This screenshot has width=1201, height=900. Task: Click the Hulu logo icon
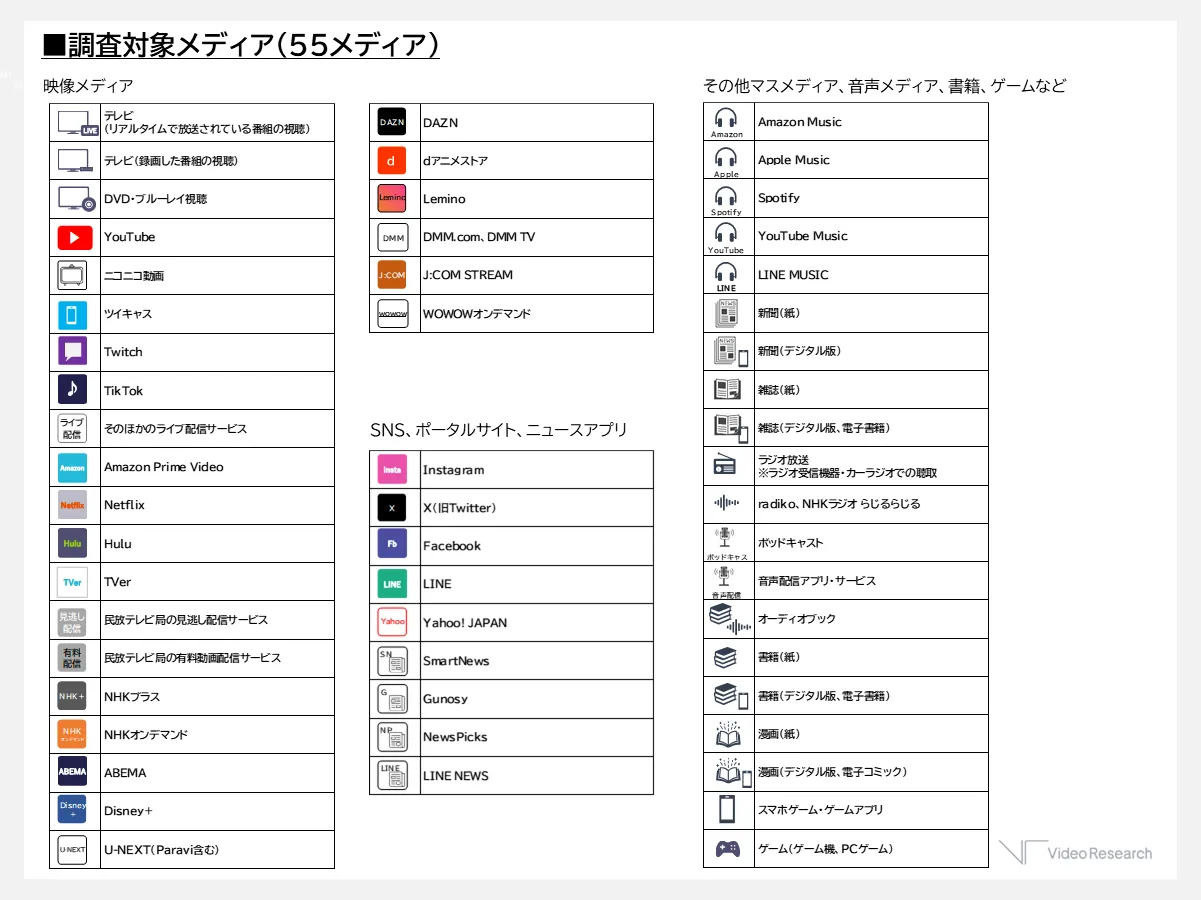pos(73,543)
